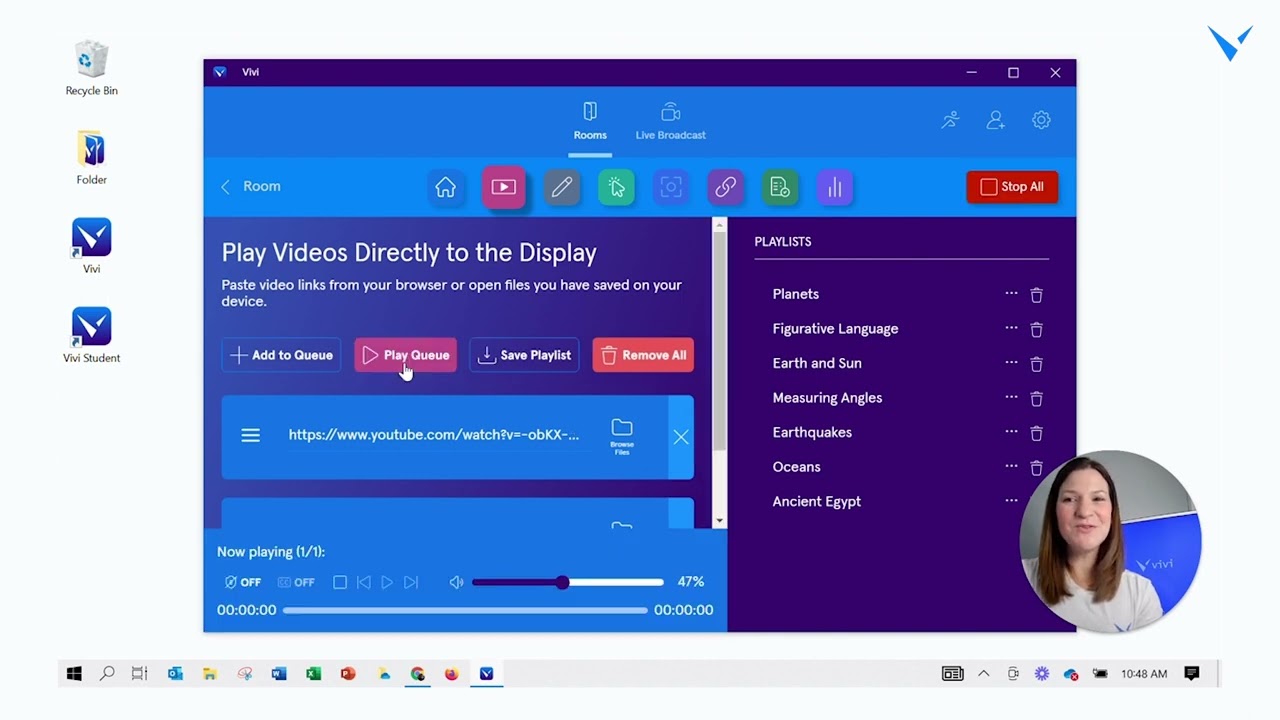The width and height of the screenshot is (1280, 720).
Task: Open options menu for Oceans playlist
Action: pyautogui.click(x=1011, y=466)
